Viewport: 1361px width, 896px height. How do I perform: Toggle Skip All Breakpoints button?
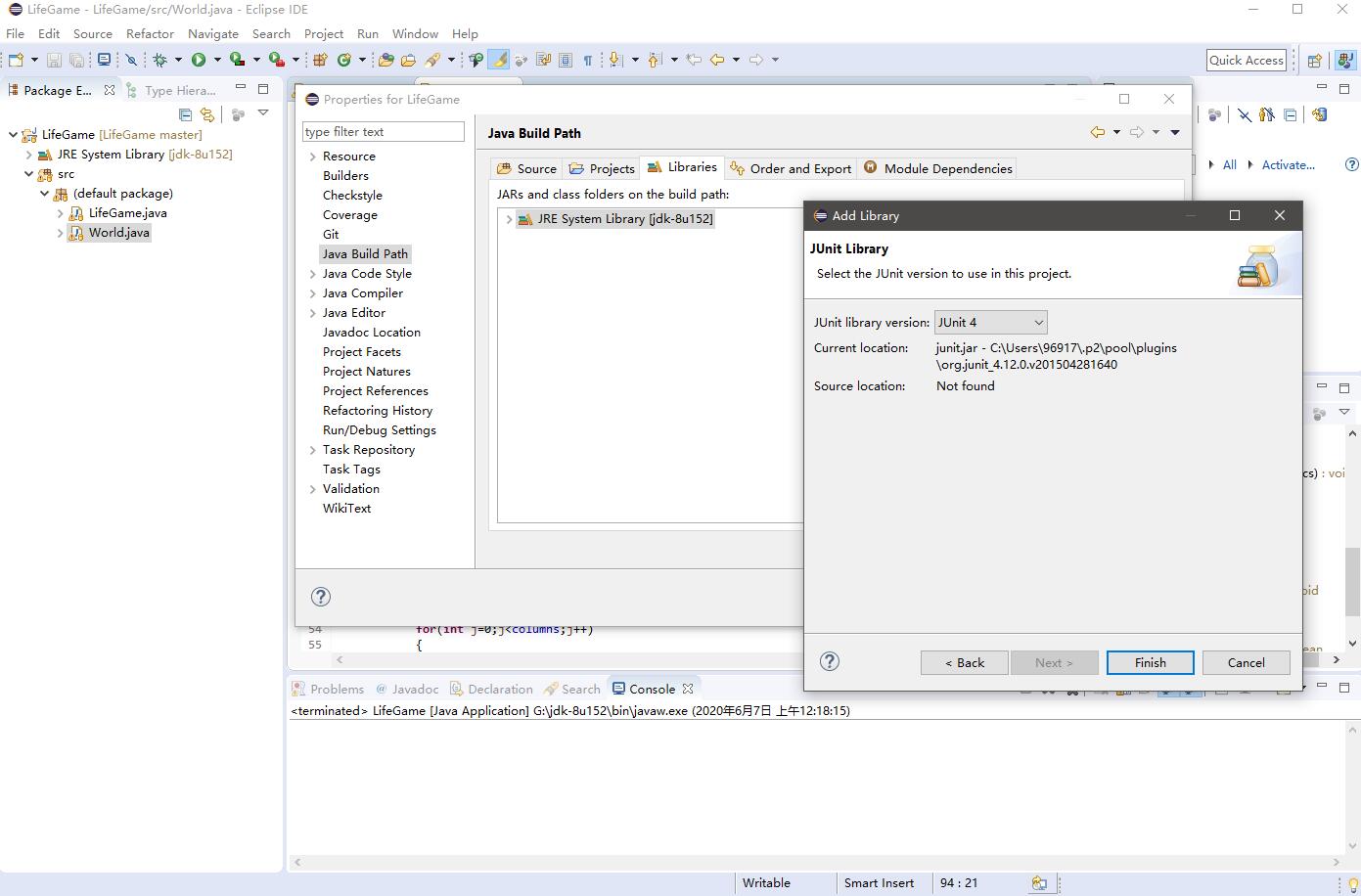pyautogui.click(x=131, y=60)
